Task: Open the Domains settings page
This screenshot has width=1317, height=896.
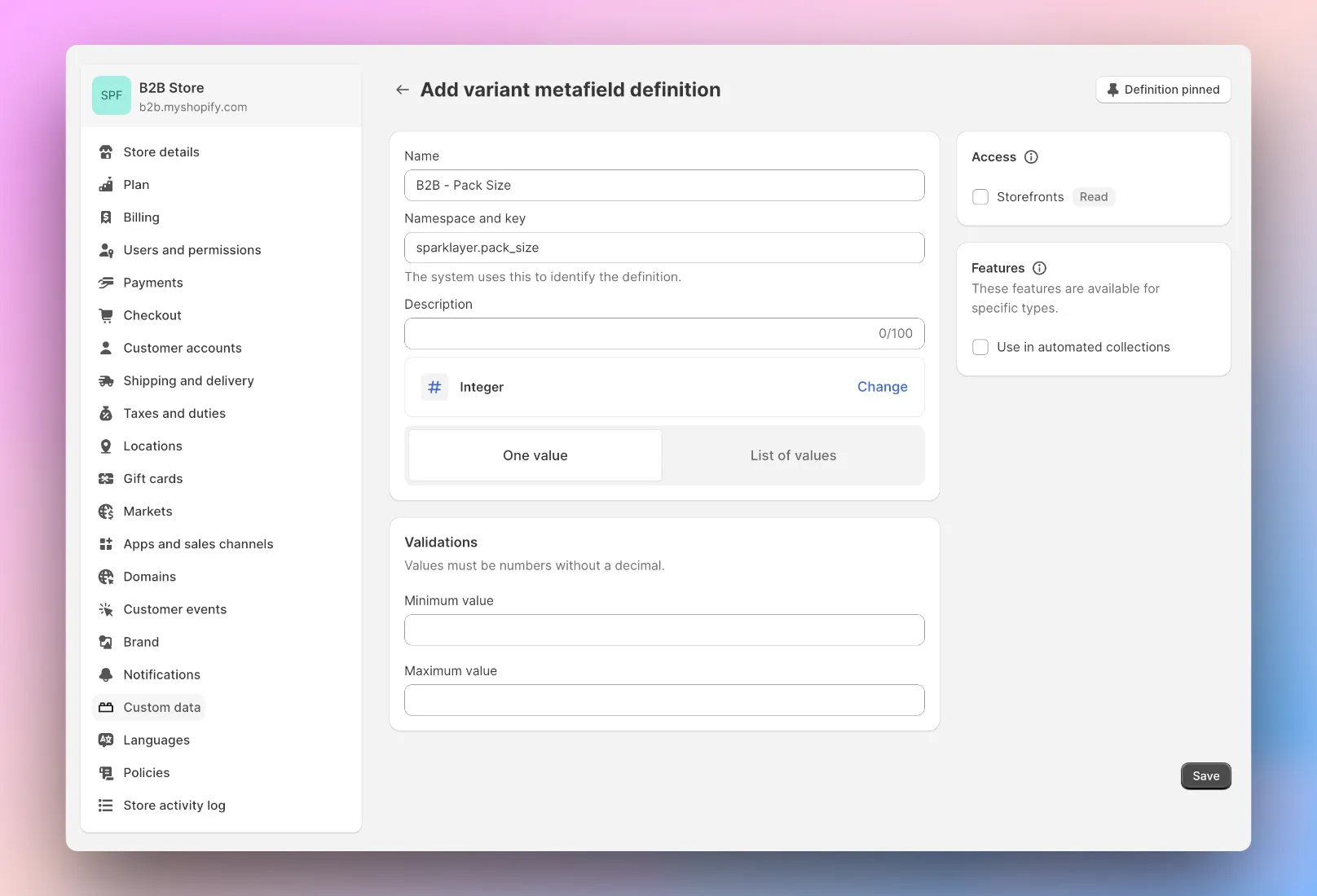Action: (x=149, y=577)
